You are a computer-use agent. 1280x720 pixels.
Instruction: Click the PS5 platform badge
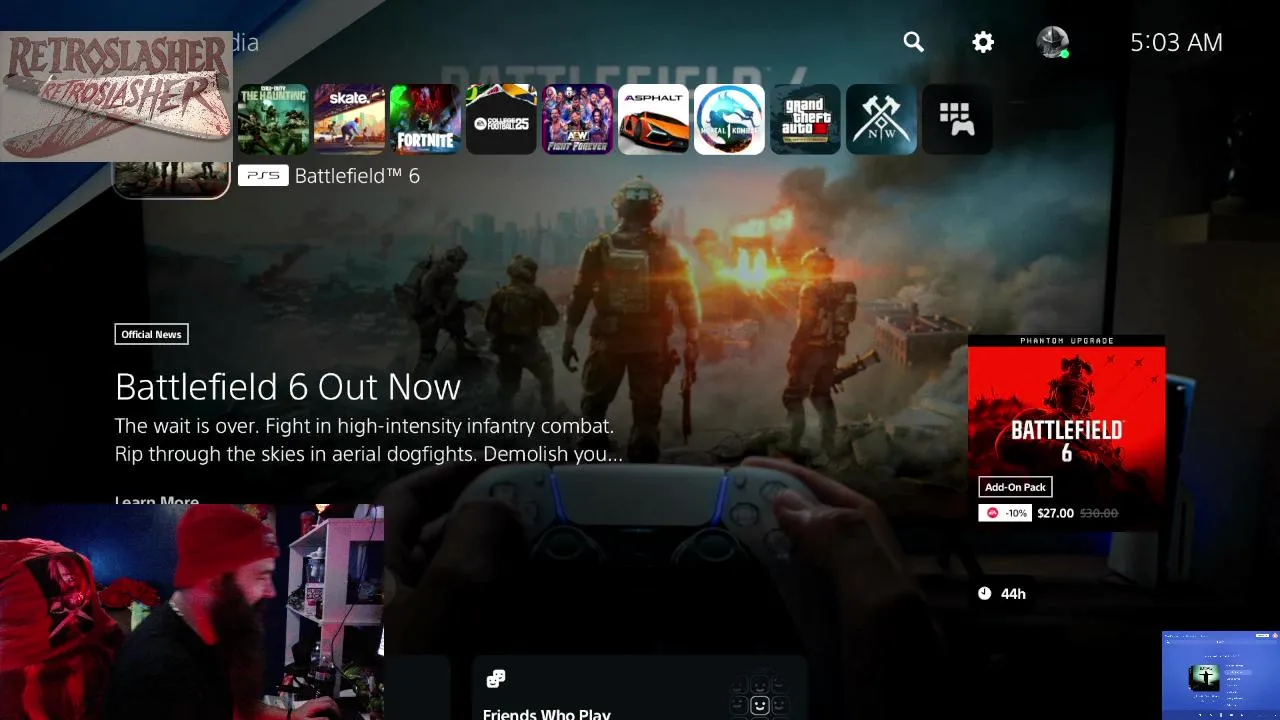263,175
